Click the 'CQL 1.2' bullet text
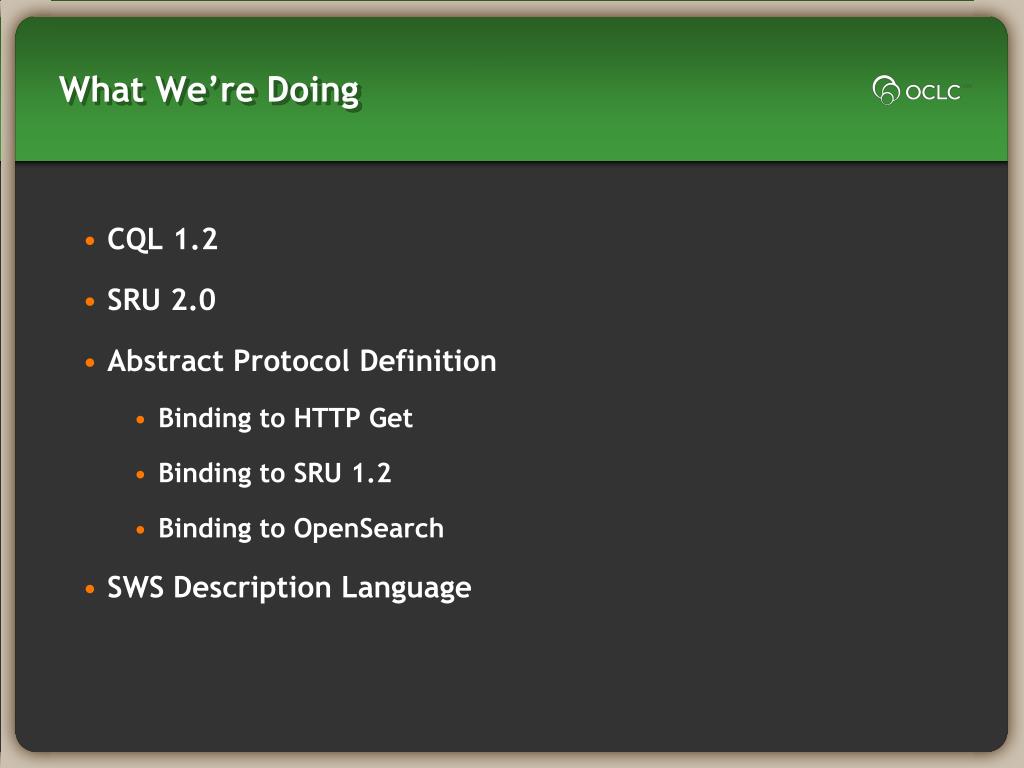 (162, 239)
